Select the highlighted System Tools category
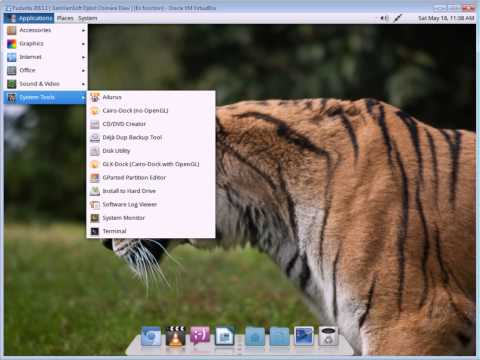Image resolution: width=480 pixels, height=360 pixels. [x=46, y=97]
